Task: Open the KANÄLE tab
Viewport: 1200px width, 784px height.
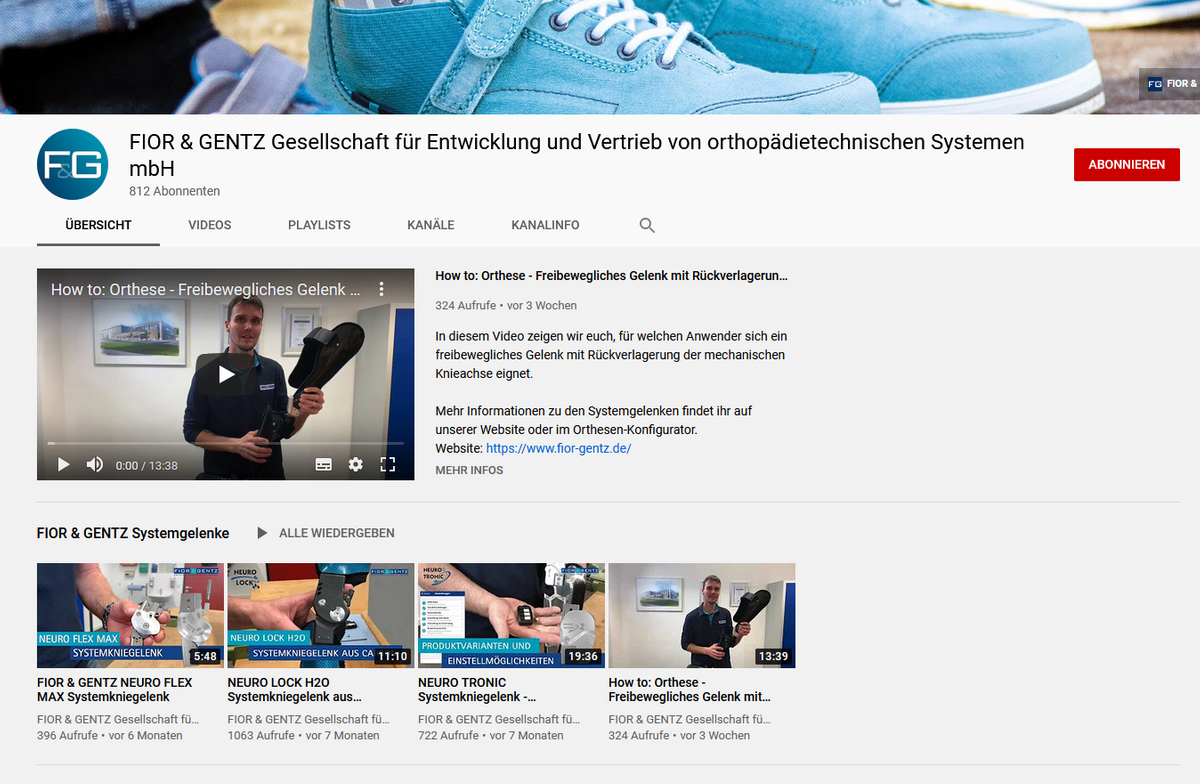Action: pyautogui.click(x=431, y=225)
